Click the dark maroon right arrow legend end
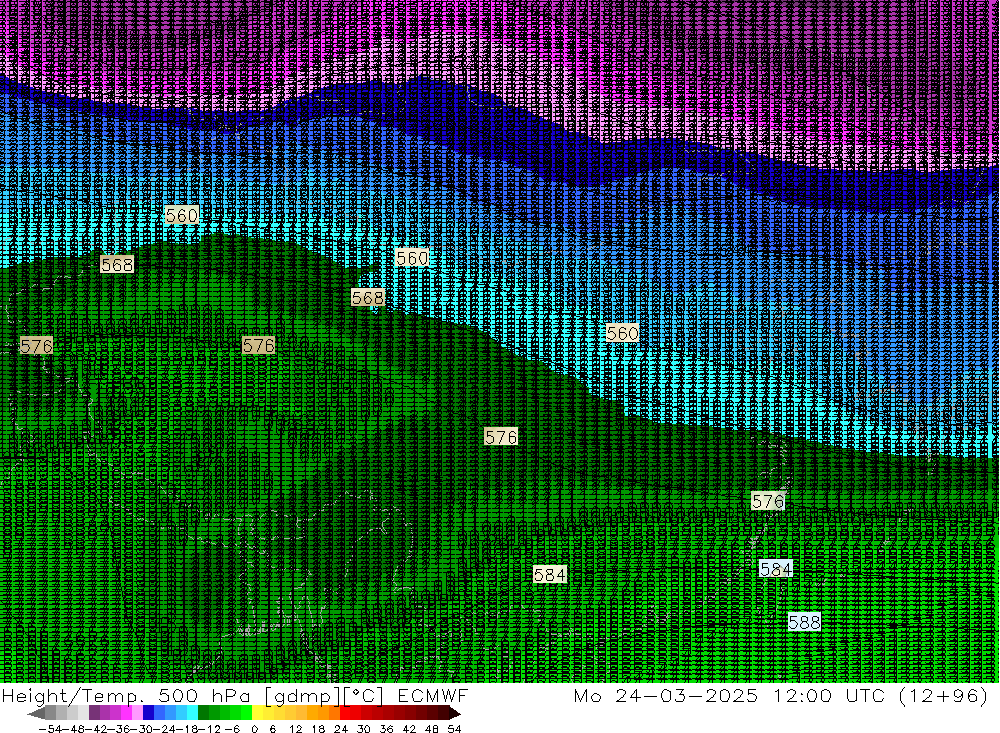 click(x=454, y=713)
